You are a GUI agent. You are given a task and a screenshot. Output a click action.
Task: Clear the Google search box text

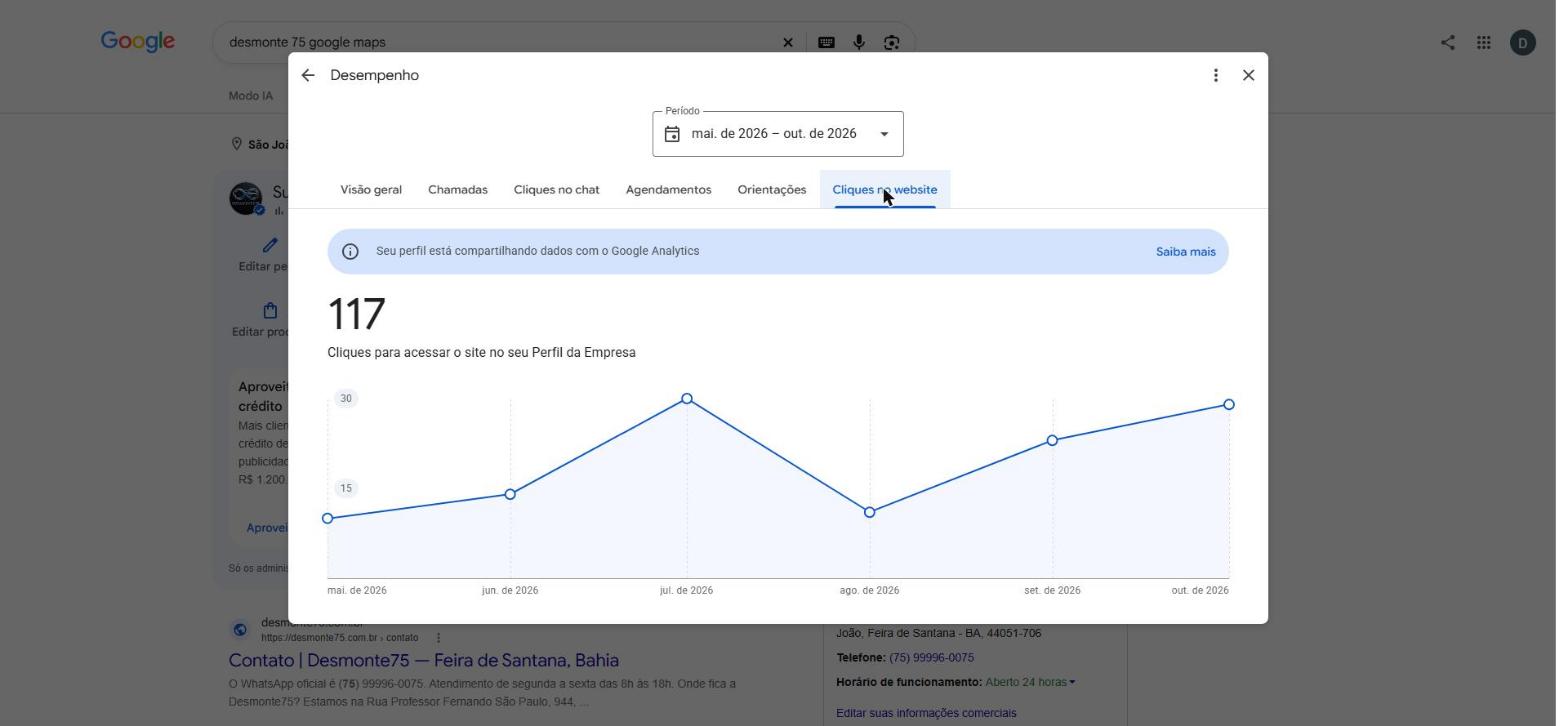787,42
